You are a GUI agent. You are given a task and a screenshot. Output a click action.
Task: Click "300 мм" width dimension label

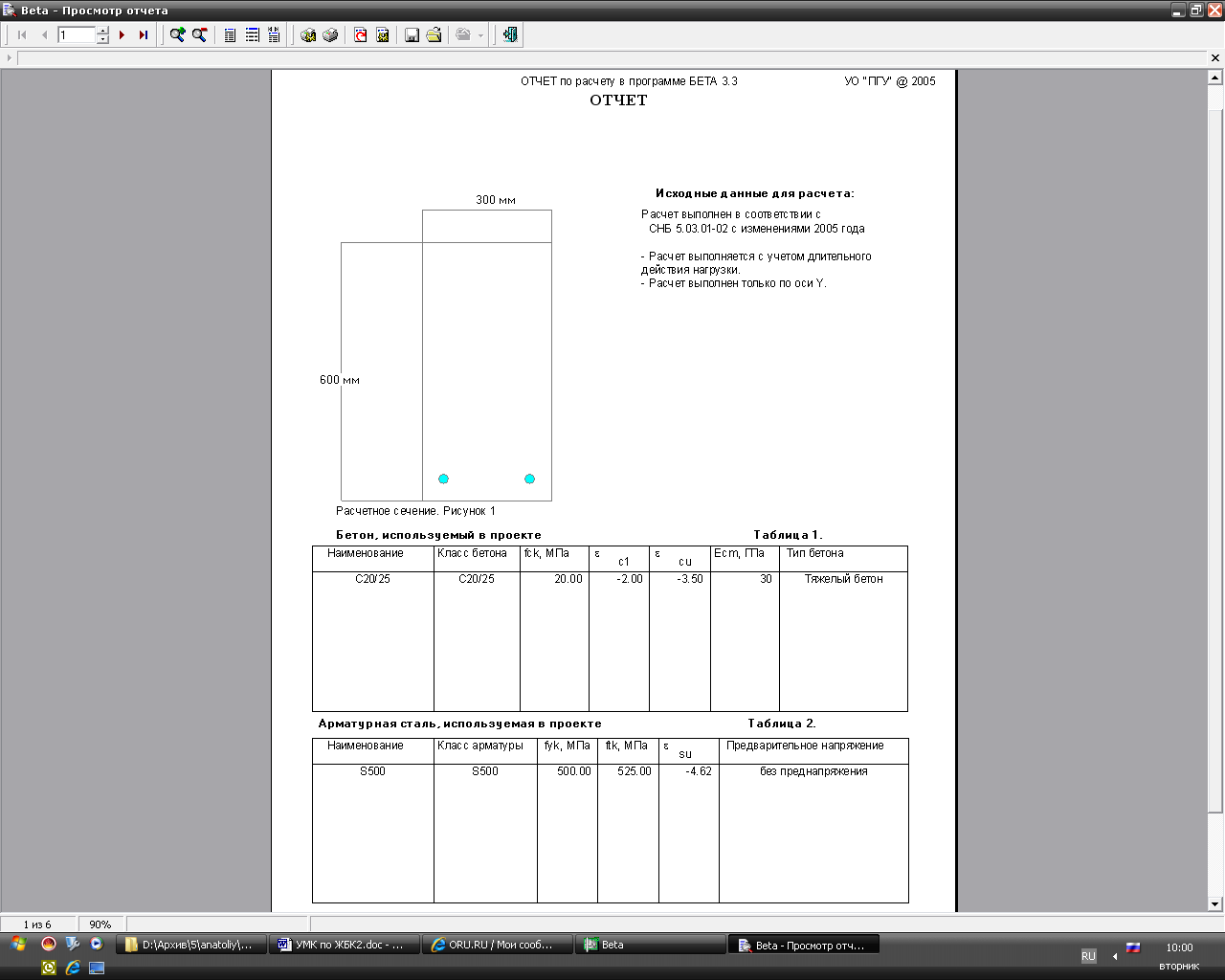(x=496, y=200)
